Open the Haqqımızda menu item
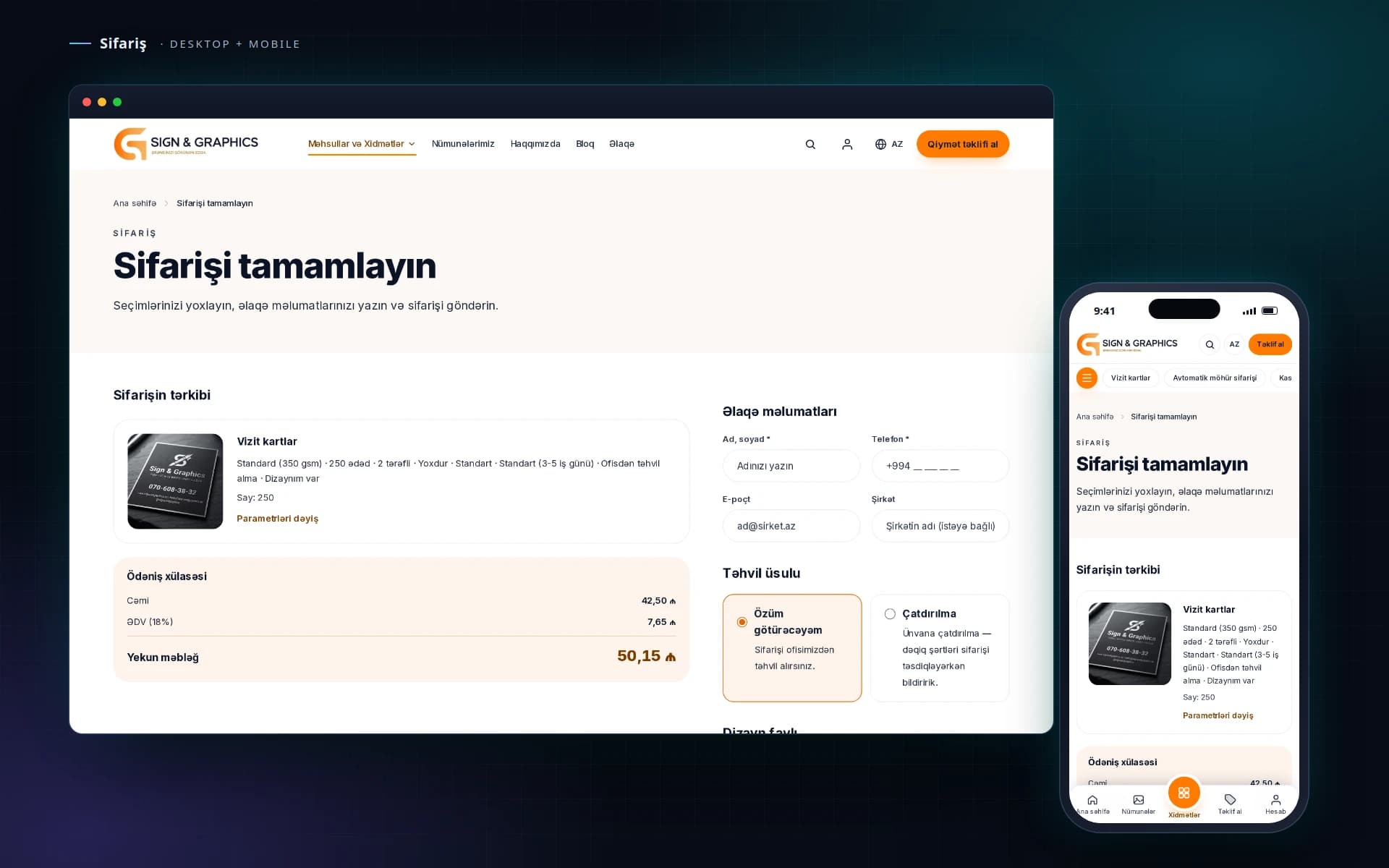The width and height of the screenshot is (1389, 868). (x=535, y=144)
